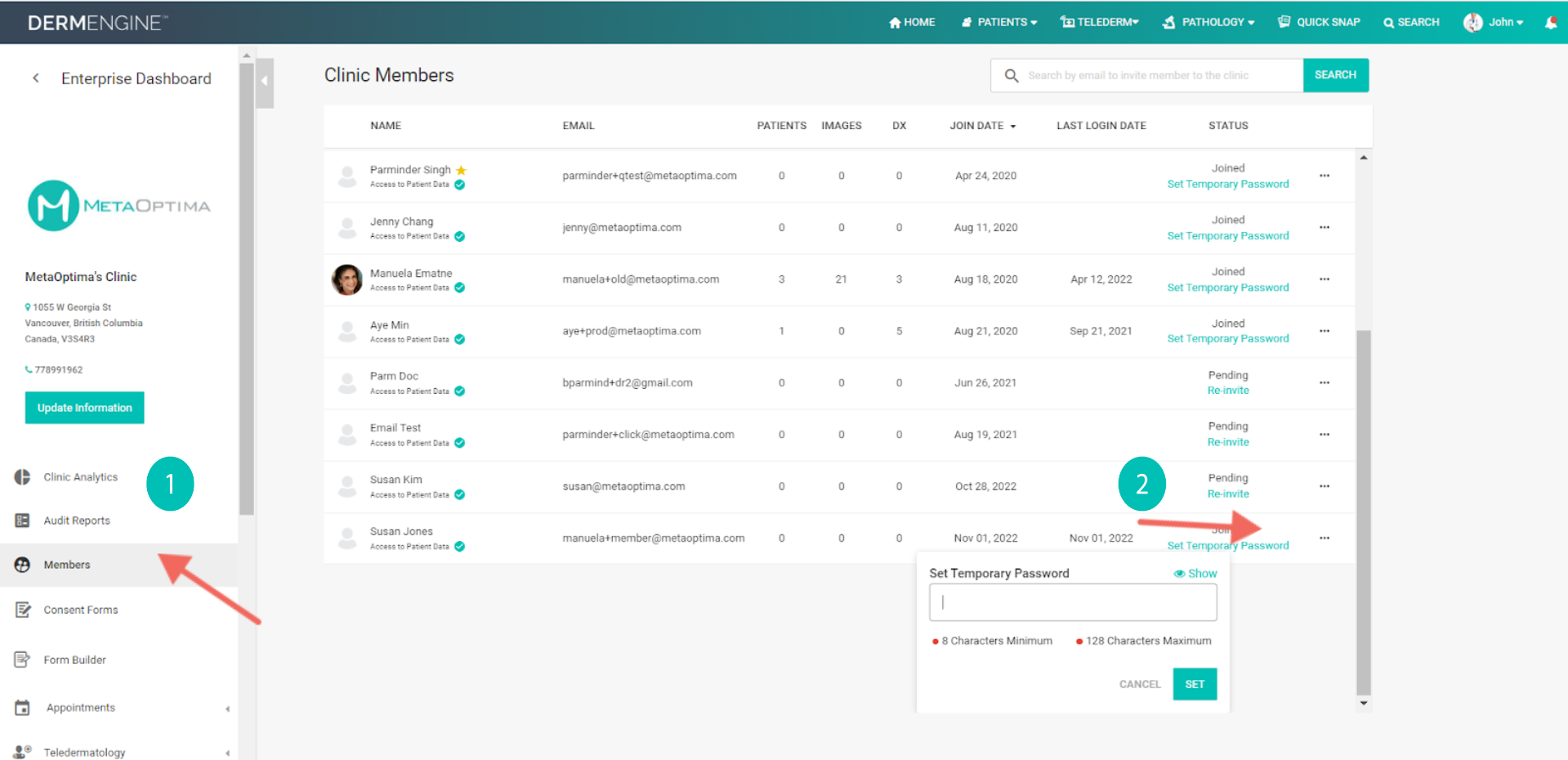Expand the Appointments sidebar submenu
The image size is (1568, 760).
227,709
